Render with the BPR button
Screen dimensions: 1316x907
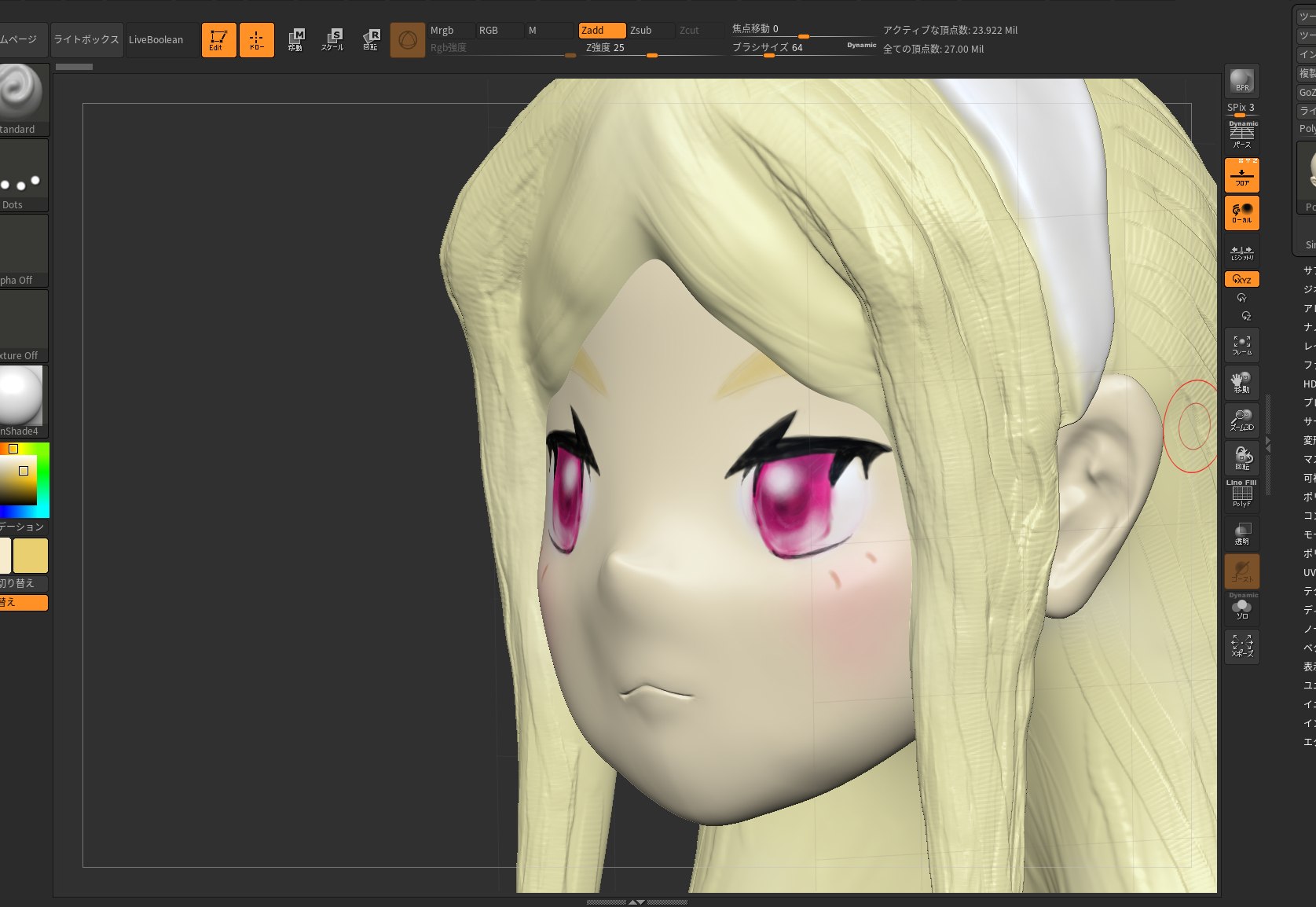[1242, 81]
